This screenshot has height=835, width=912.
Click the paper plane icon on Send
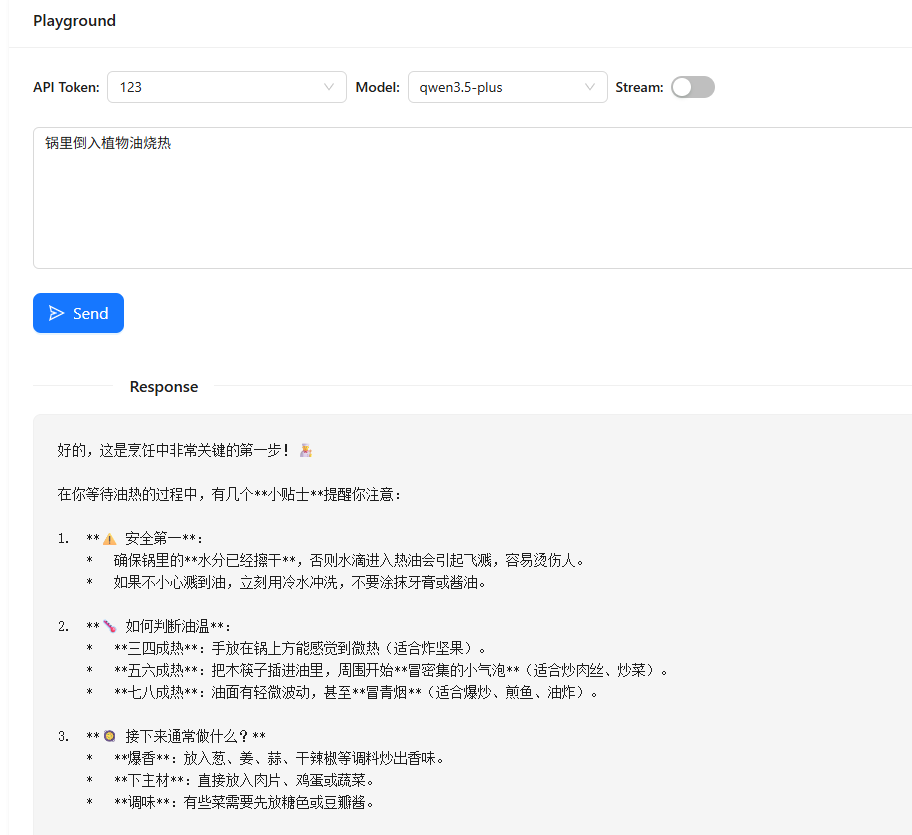57,313
